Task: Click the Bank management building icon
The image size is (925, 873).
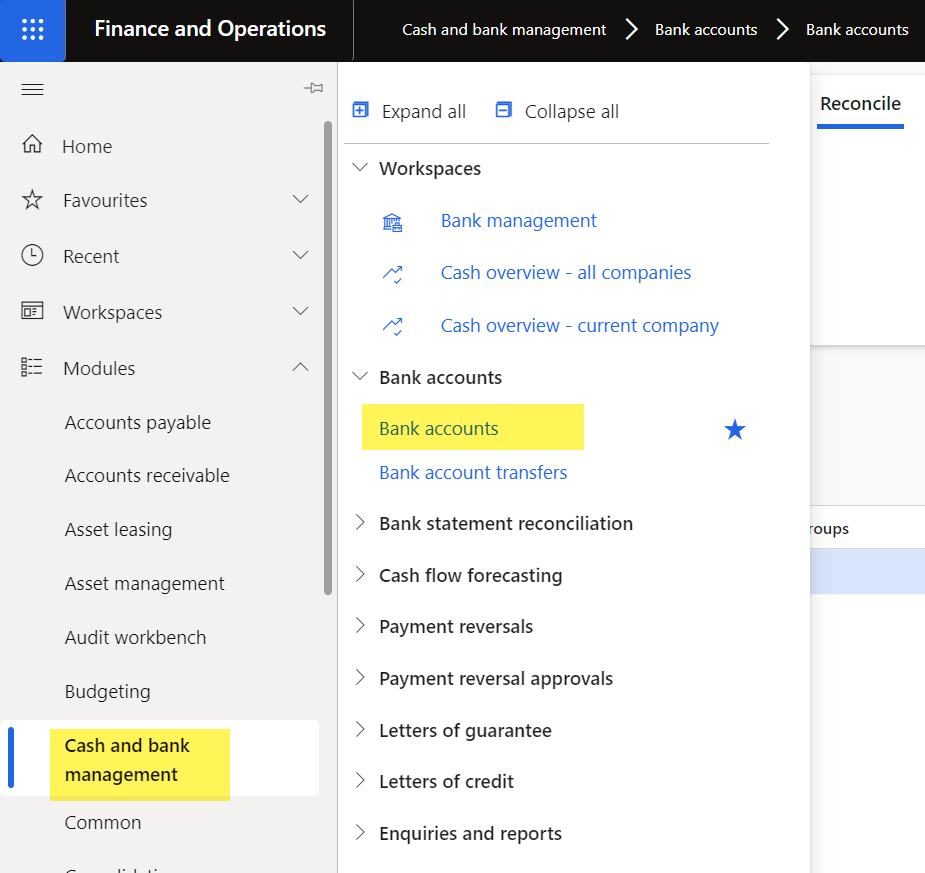Action: 392,223
